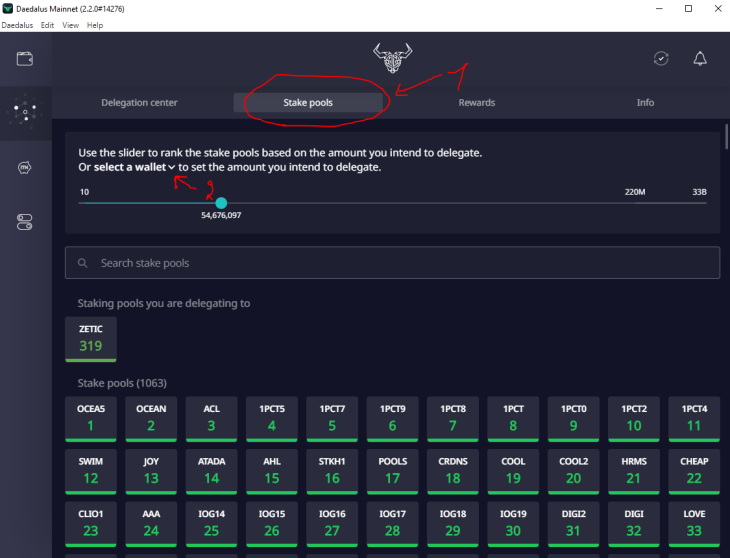Viewport: 730px width, 558px height.
Task: Click the search magnifier icon
Action: (x=82, y=263)
